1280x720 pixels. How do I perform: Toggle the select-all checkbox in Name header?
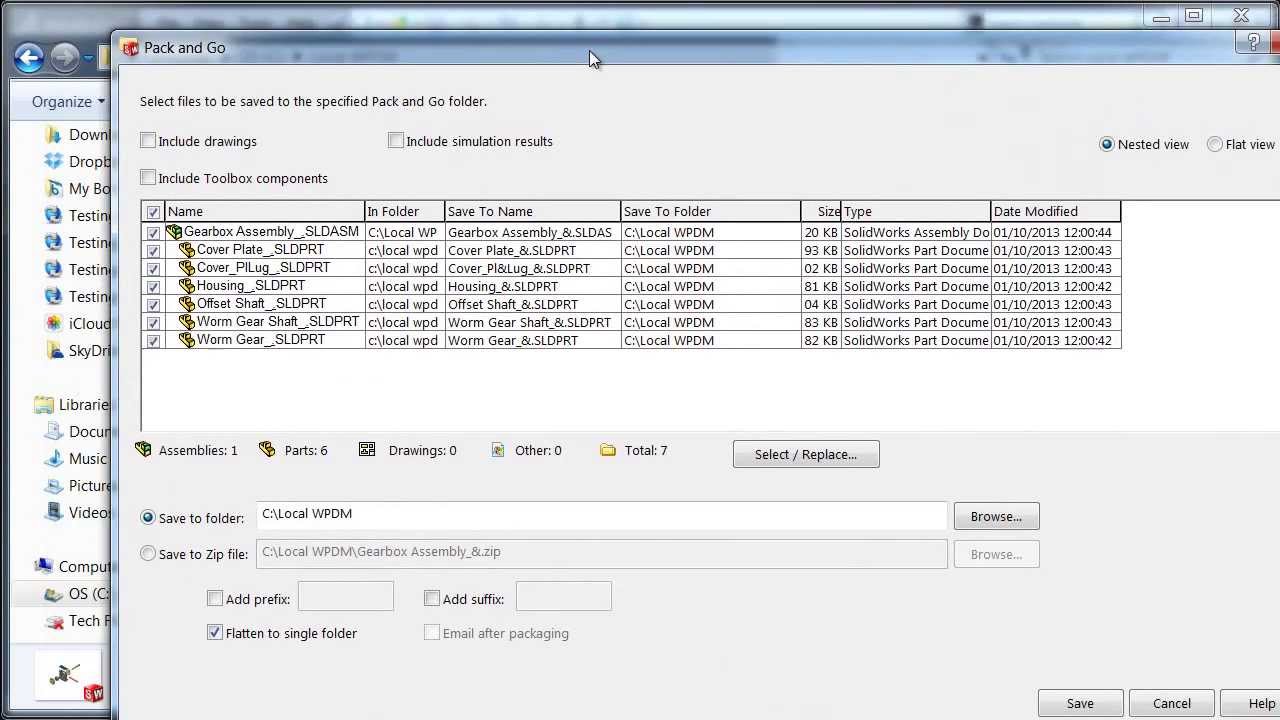[x=153, y=212]
